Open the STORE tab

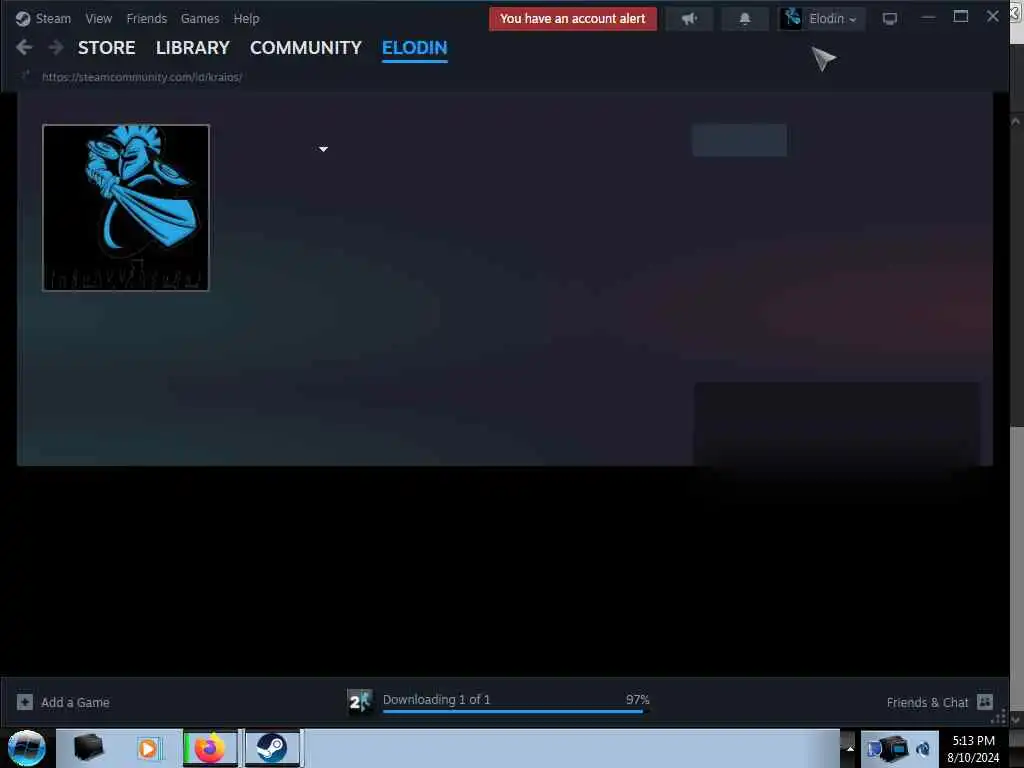(x=106, y=48)
